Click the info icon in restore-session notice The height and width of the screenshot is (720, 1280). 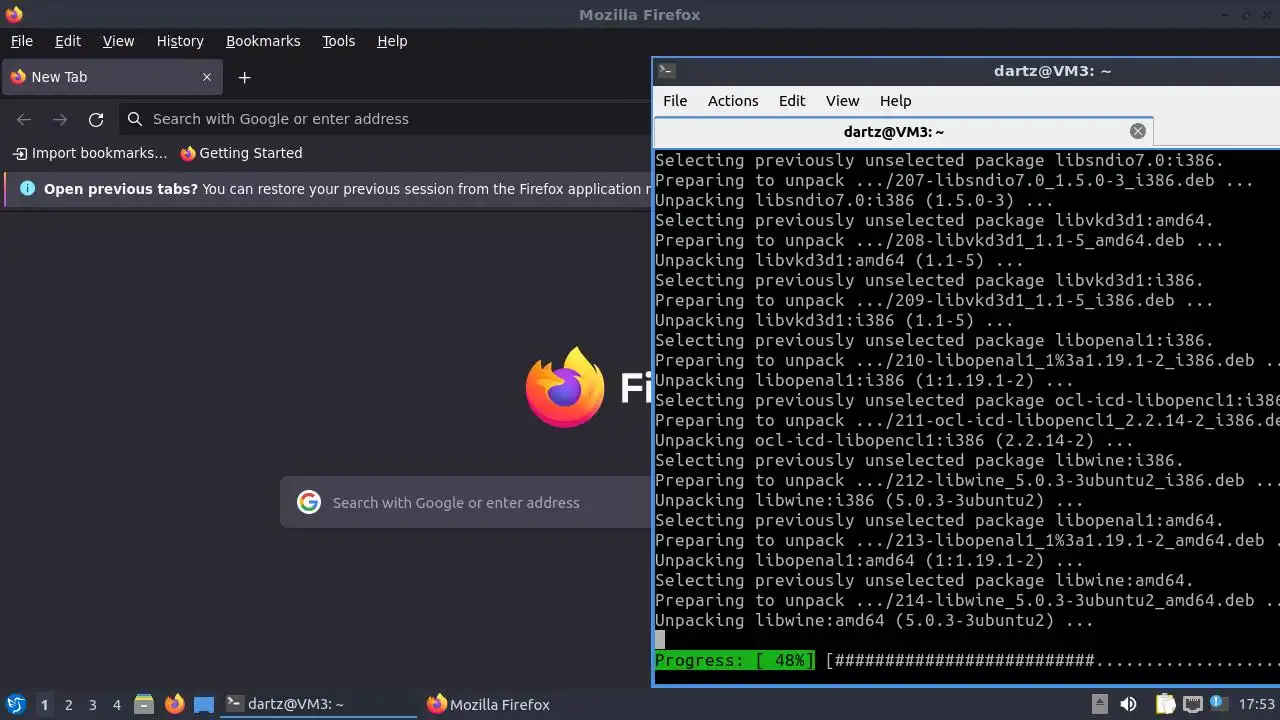pyautogui.click(x=27, y=188)
